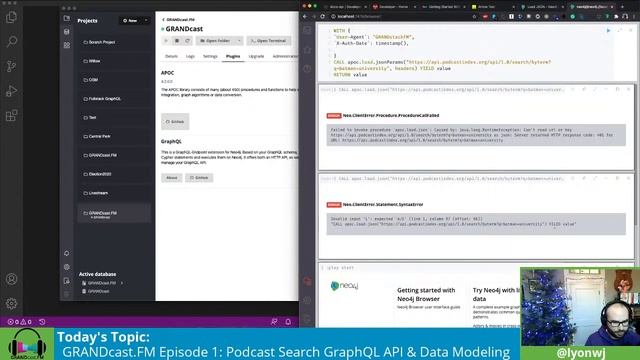640x360 pixels.
Task: Select the Central Park project
Action: coord(114,136)
